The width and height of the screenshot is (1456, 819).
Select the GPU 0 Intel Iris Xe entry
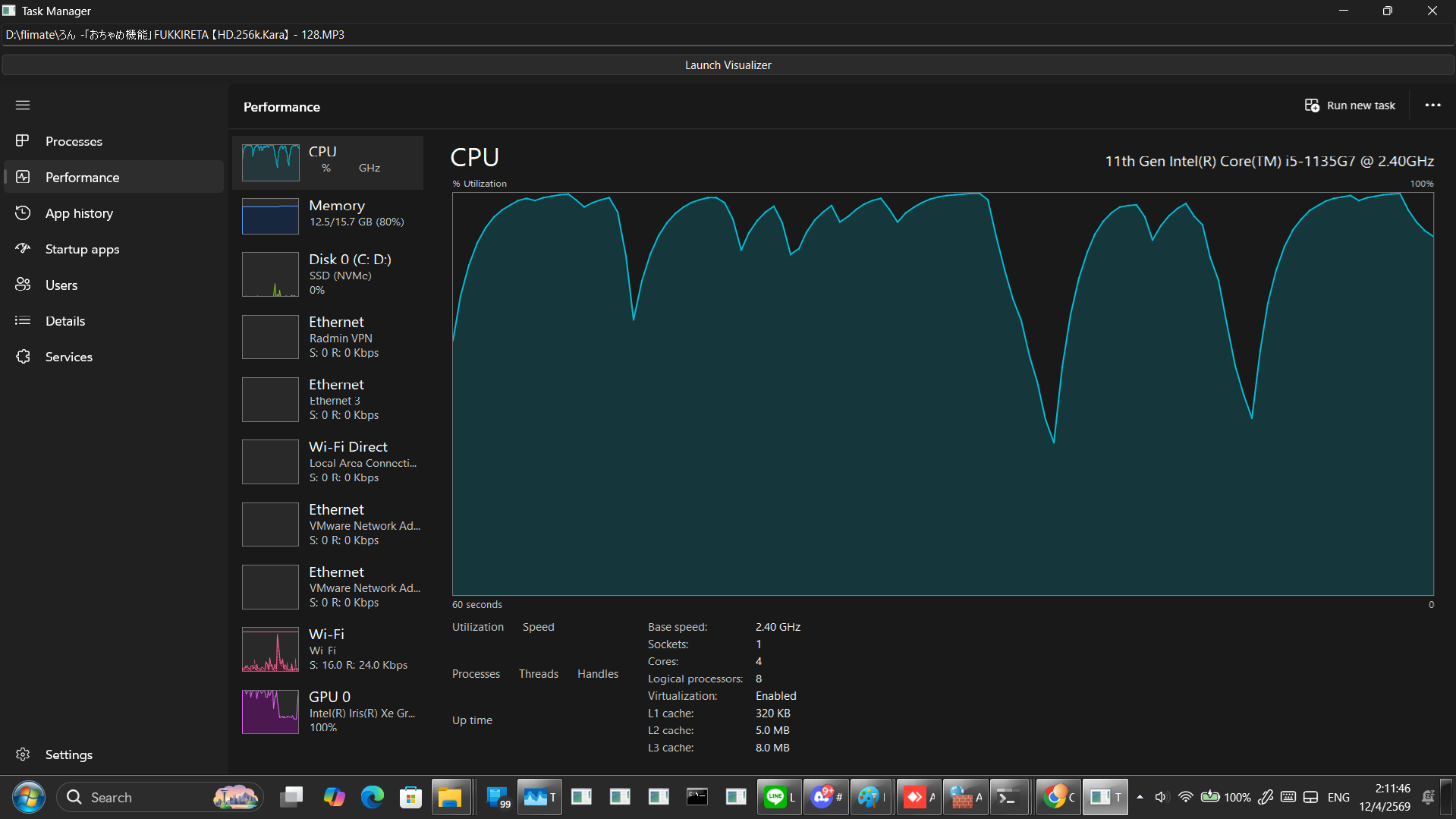328,712
